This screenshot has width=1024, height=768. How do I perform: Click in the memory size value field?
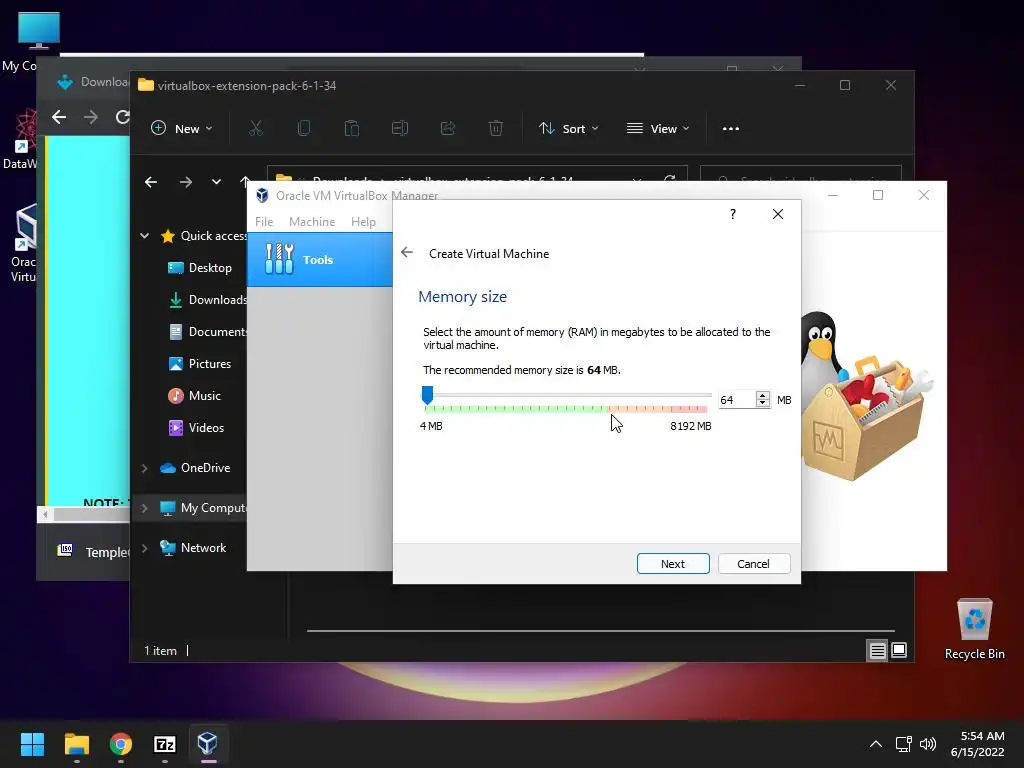[736, 400]
